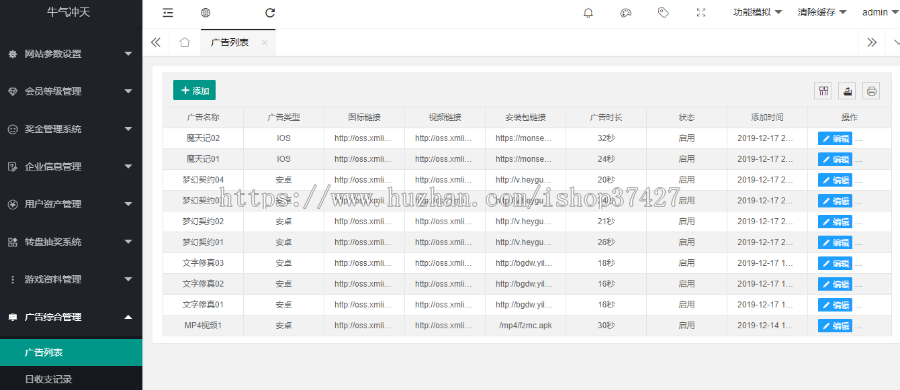Click the 21秒 duration cell
This screenshot has height=390, width=900.
(606, 222)
